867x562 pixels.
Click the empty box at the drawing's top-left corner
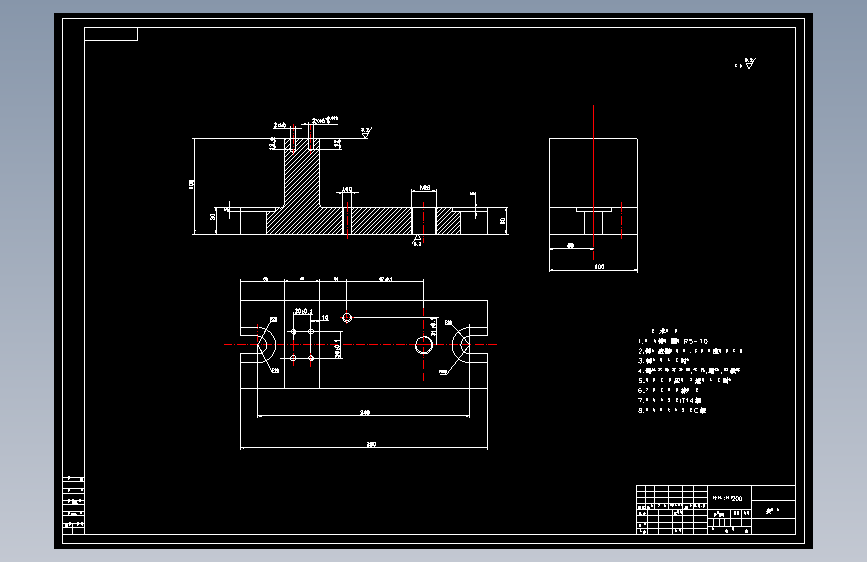click(111, 34)
